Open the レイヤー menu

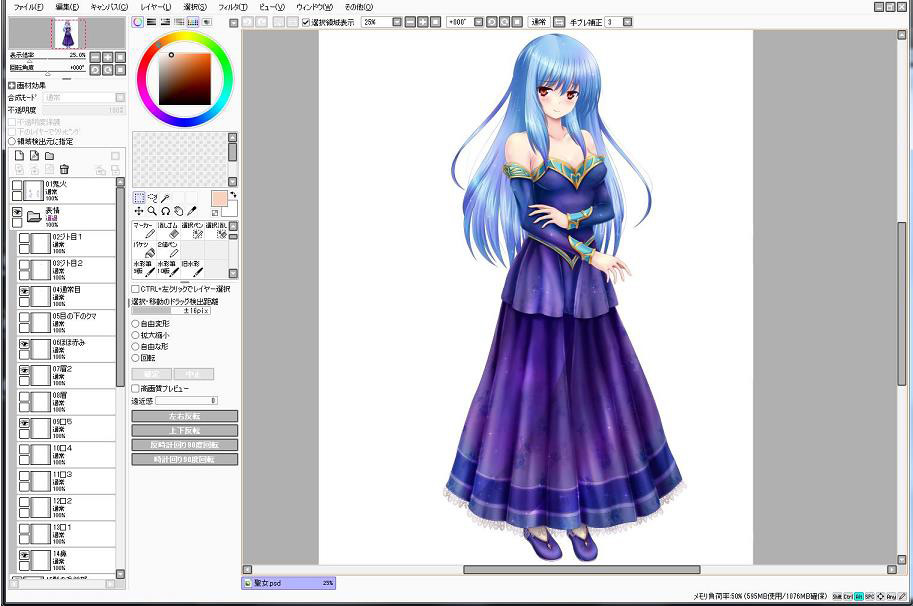(154, 7)
